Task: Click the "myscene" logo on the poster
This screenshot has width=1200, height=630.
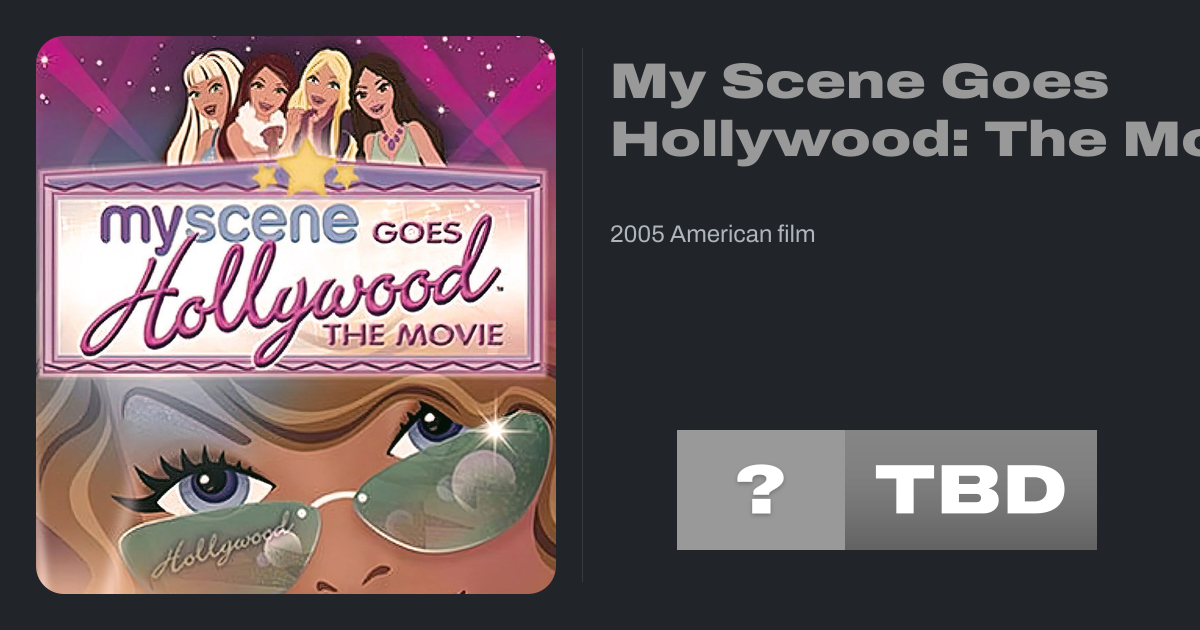Action: coord(227,222)
